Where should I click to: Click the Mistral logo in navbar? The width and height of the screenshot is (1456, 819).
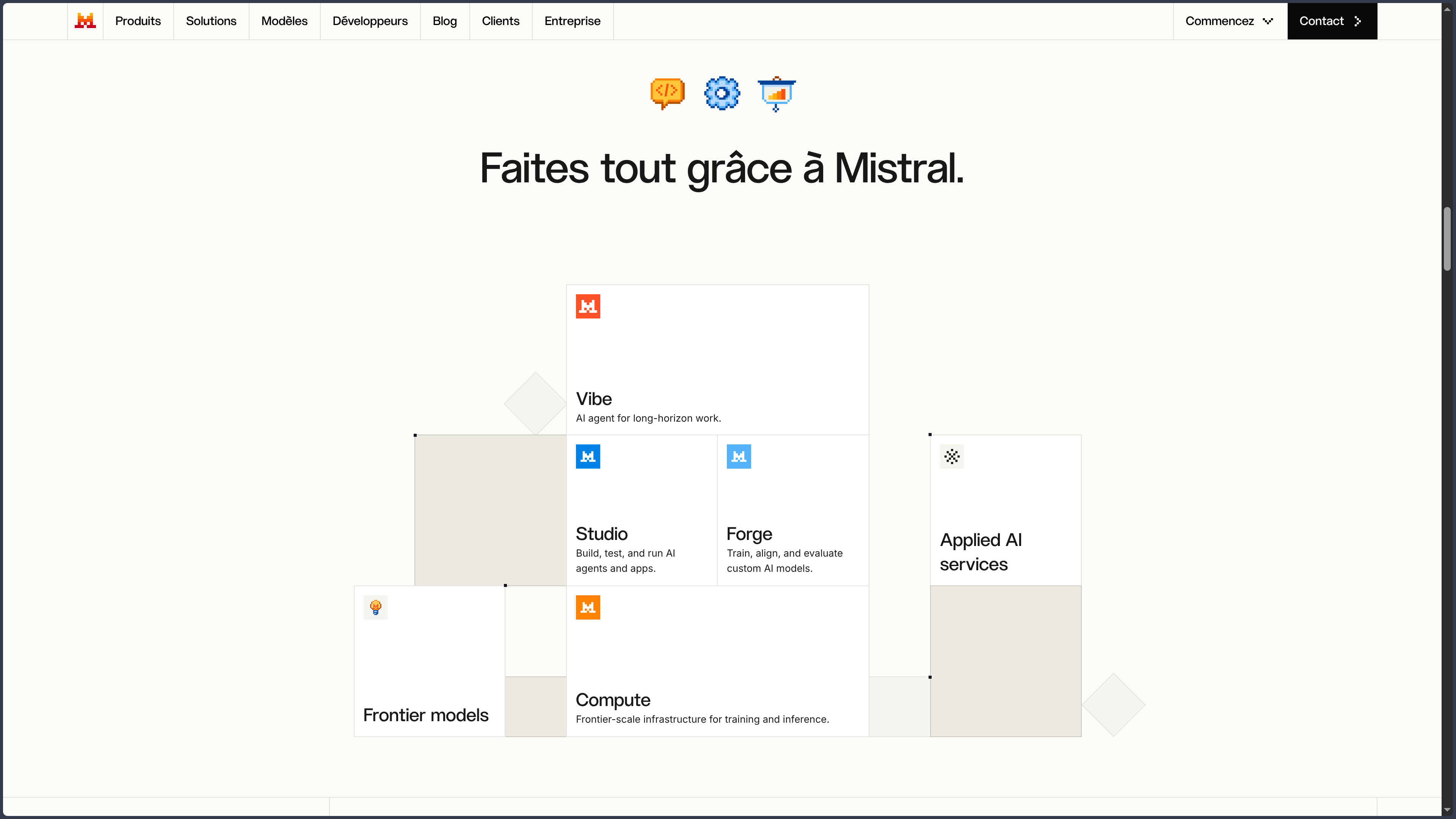tap(85, 21)
